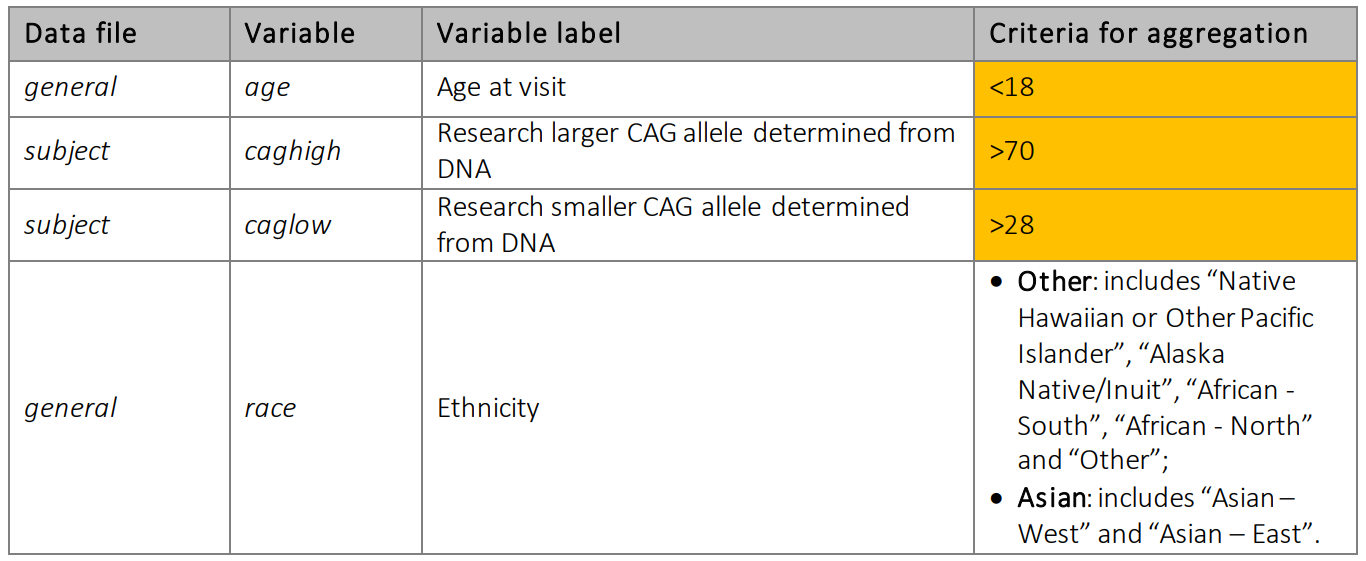Click the 'Age at visit' label

pos(501,88)
